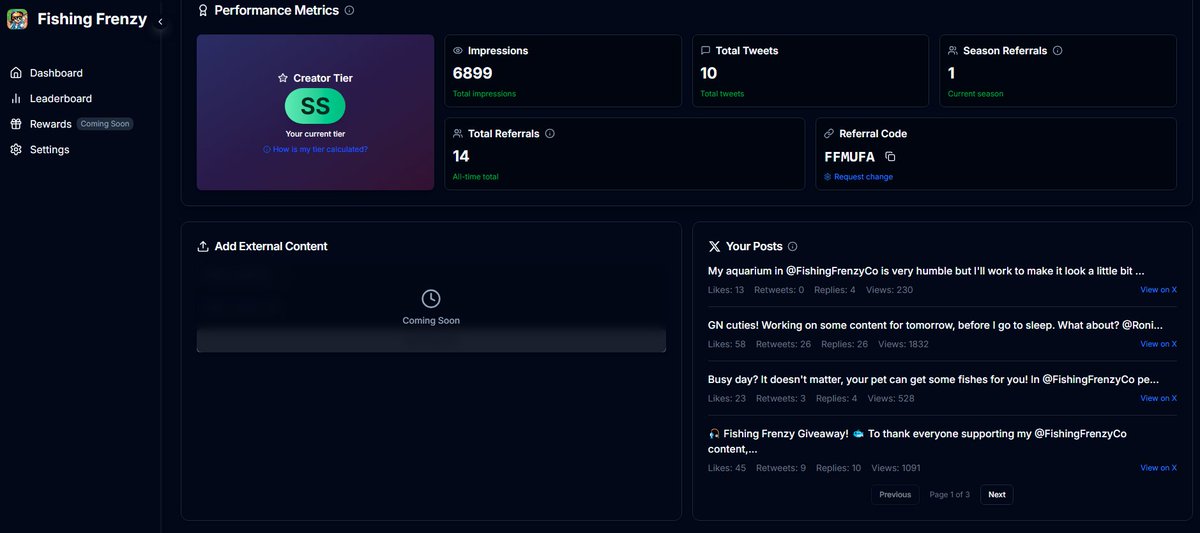
Task: Click the SS tier badge
Action: point(315,106)
